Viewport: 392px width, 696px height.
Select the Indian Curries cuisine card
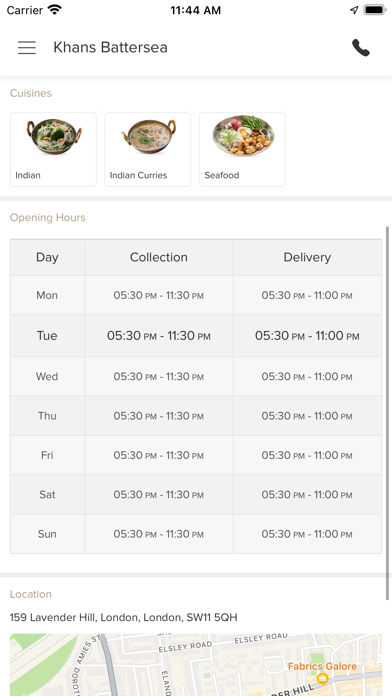(x=148, y=149)
